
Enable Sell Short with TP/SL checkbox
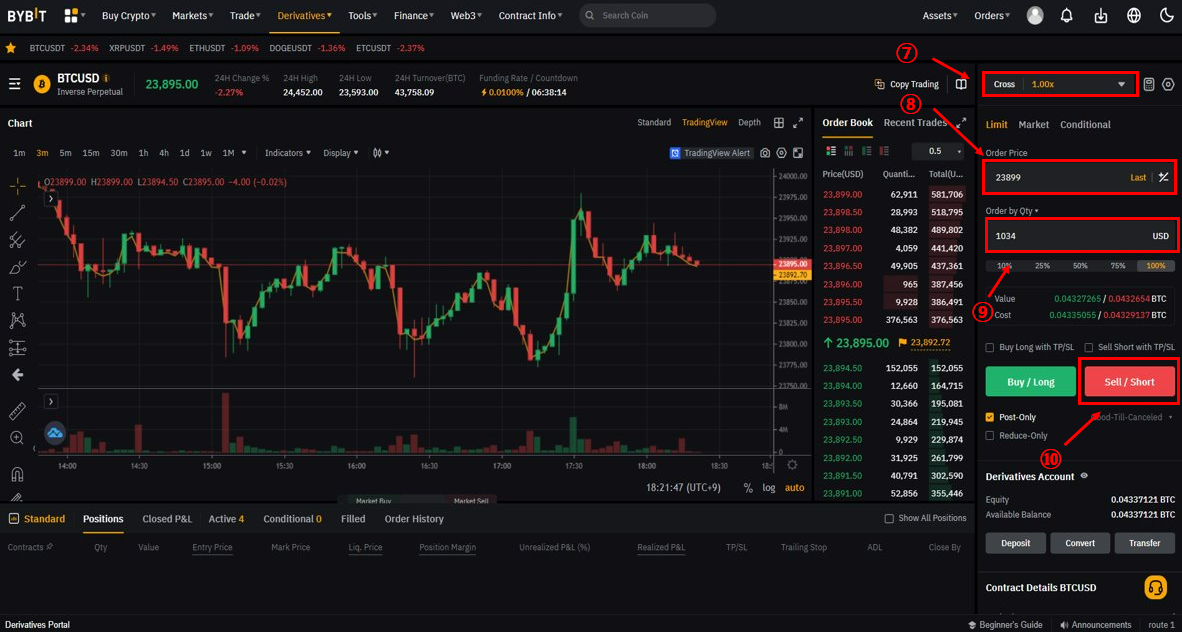1089,348
